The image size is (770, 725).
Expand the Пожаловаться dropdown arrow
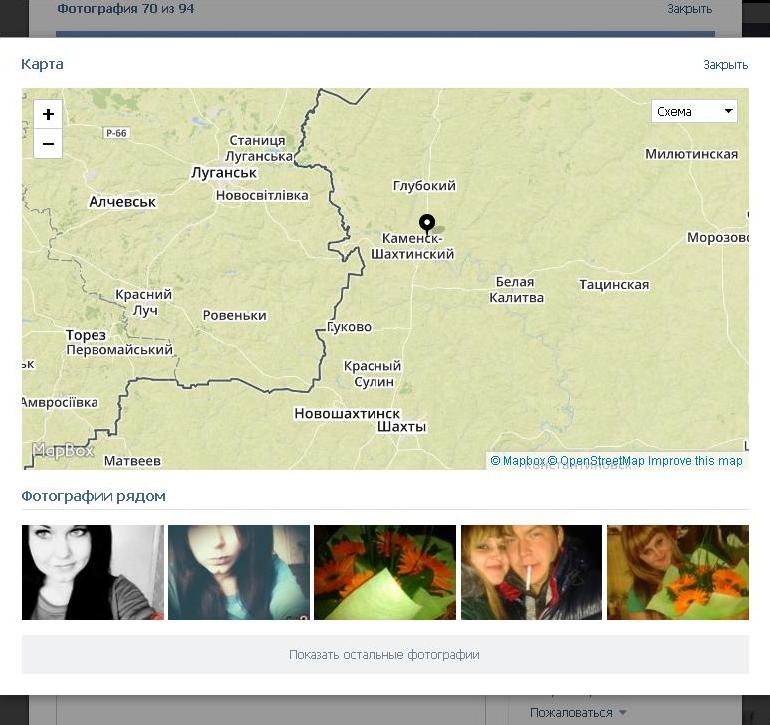tap(623, 713)
